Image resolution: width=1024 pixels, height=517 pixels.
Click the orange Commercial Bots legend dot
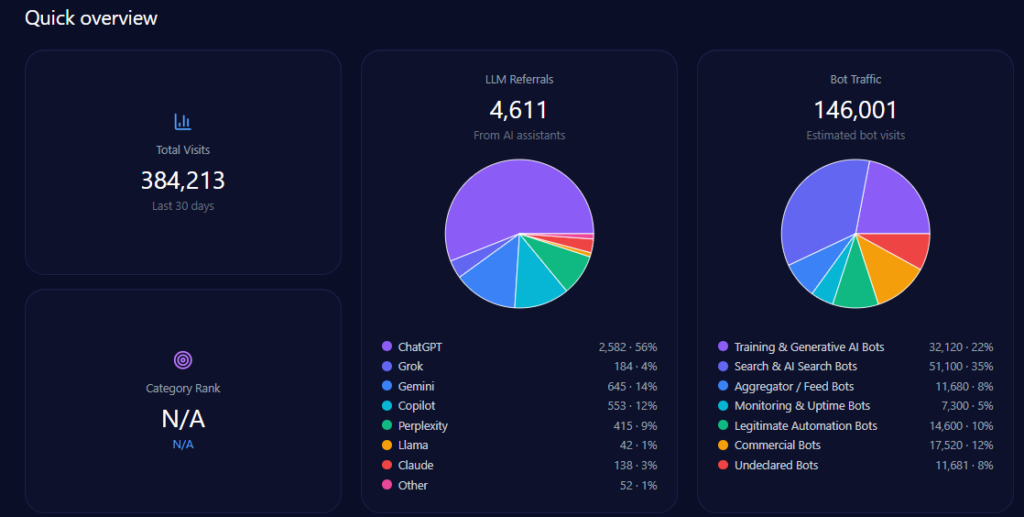tap(722, 446)
